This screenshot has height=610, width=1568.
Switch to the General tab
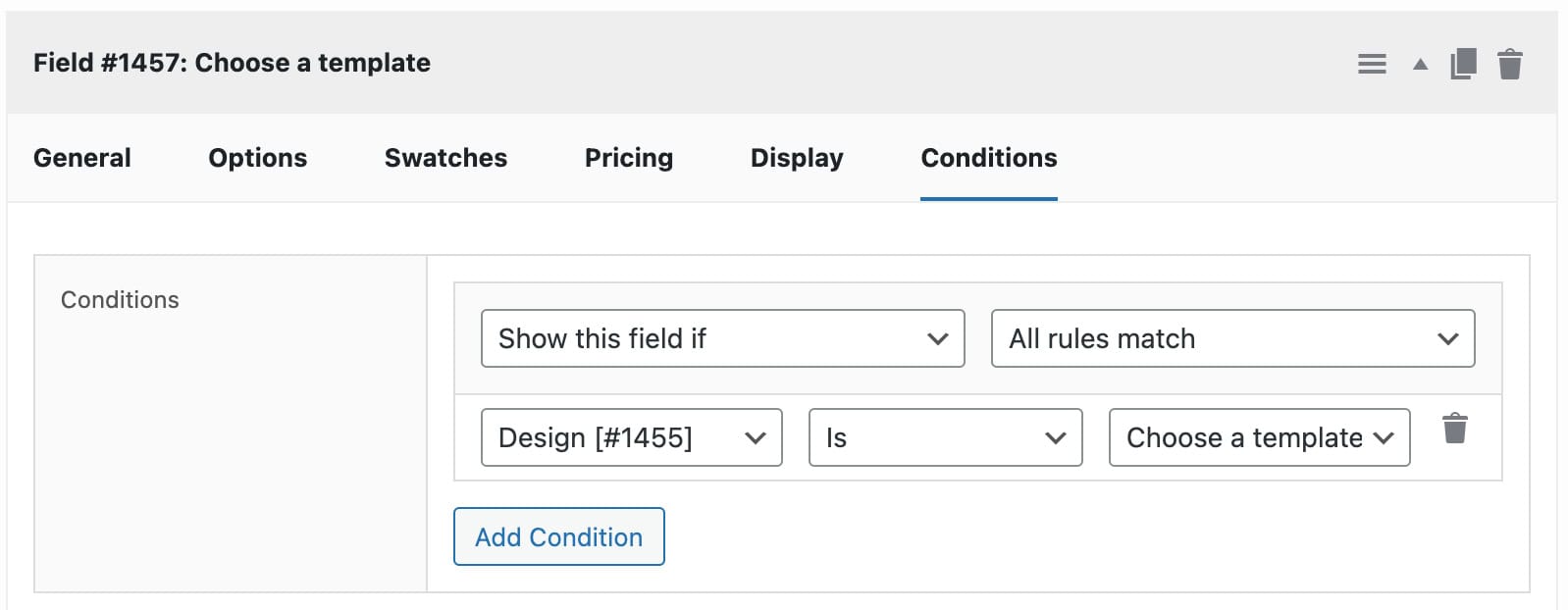(82, 158)
